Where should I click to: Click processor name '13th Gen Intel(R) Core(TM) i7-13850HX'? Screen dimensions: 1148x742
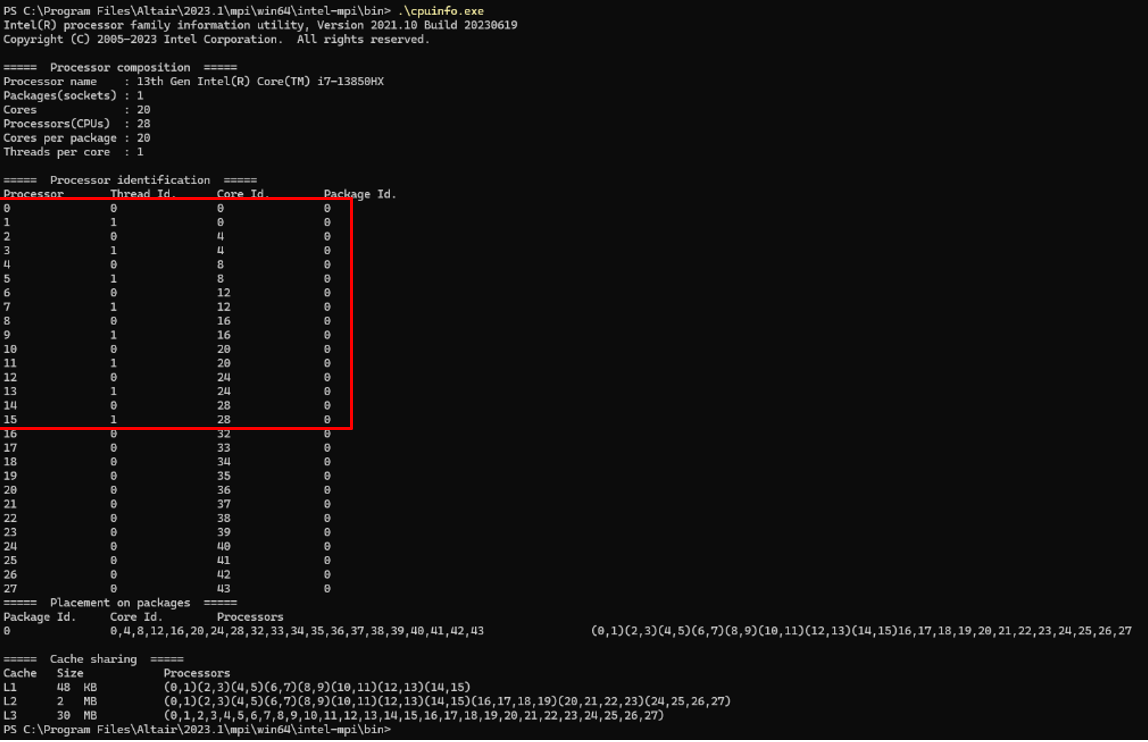[260, 81]
